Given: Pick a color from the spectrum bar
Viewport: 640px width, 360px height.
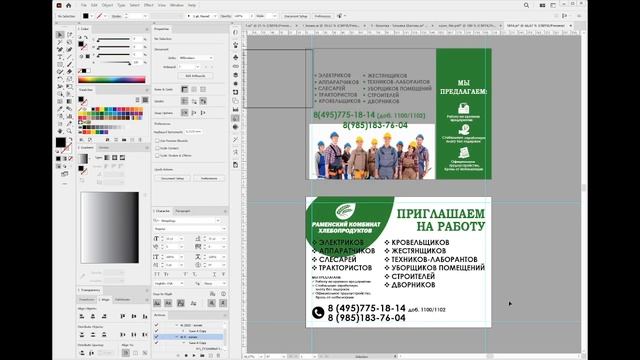Looking at the screenshot, I should [111, 80].
